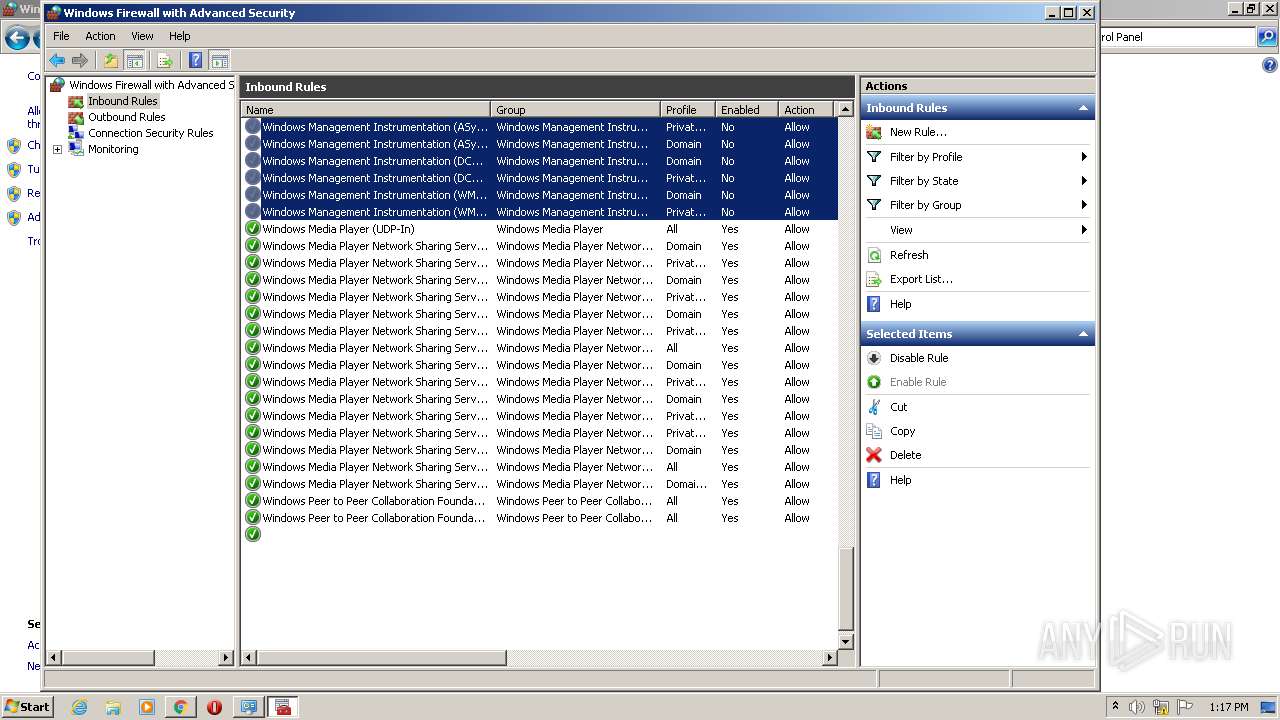
Task: Click the Control Panel window Back button
Action: click(17, 39)
